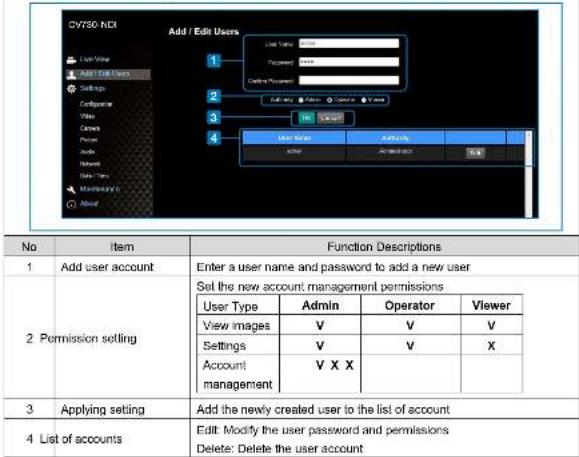The height and width of the screenshot is (457, 579).
Task: Click the CV730-NDI title text
Action: (92, 25)
